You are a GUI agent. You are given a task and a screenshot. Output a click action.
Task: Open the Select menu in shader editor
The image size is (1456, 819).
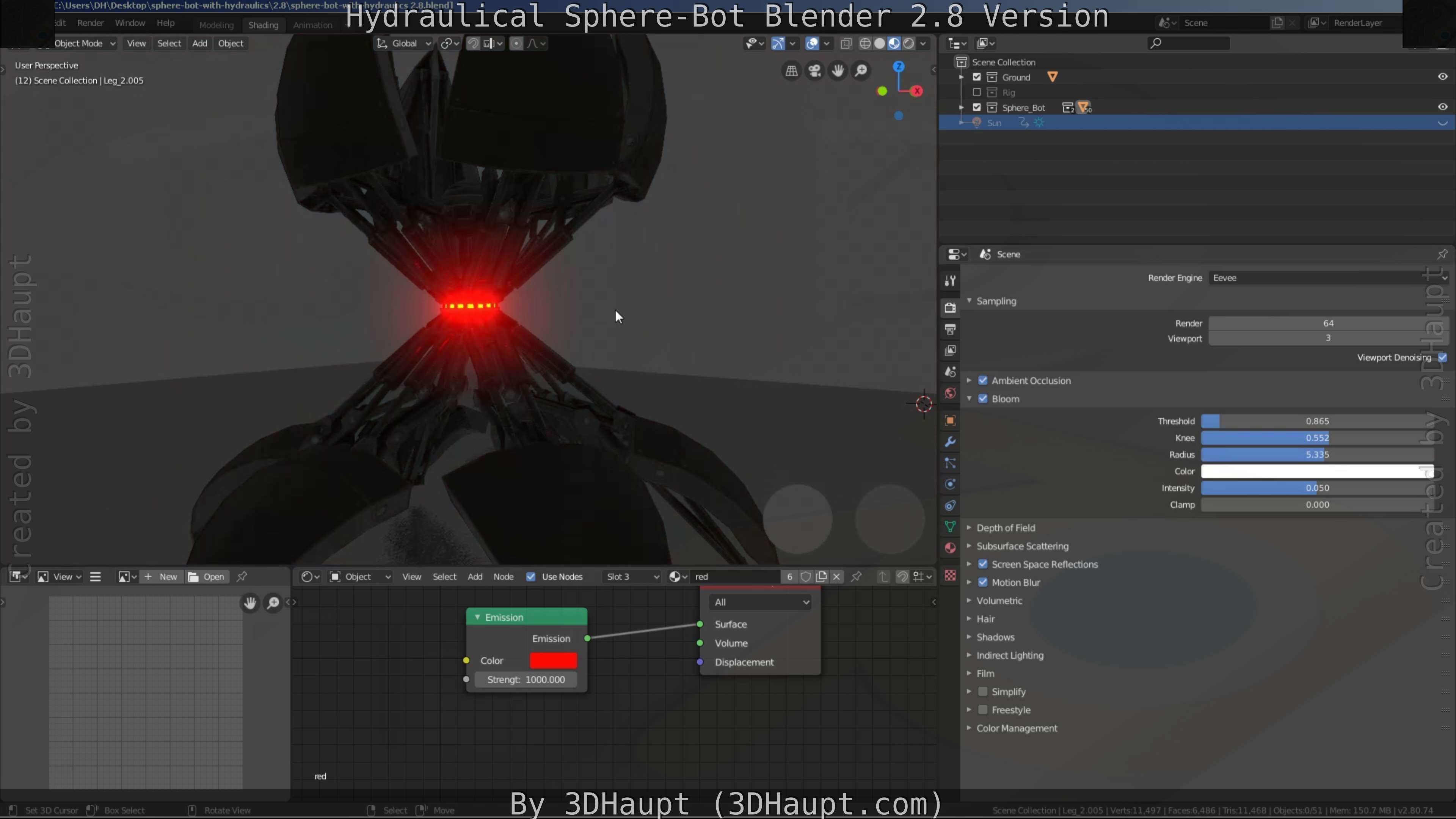(444, 576)
